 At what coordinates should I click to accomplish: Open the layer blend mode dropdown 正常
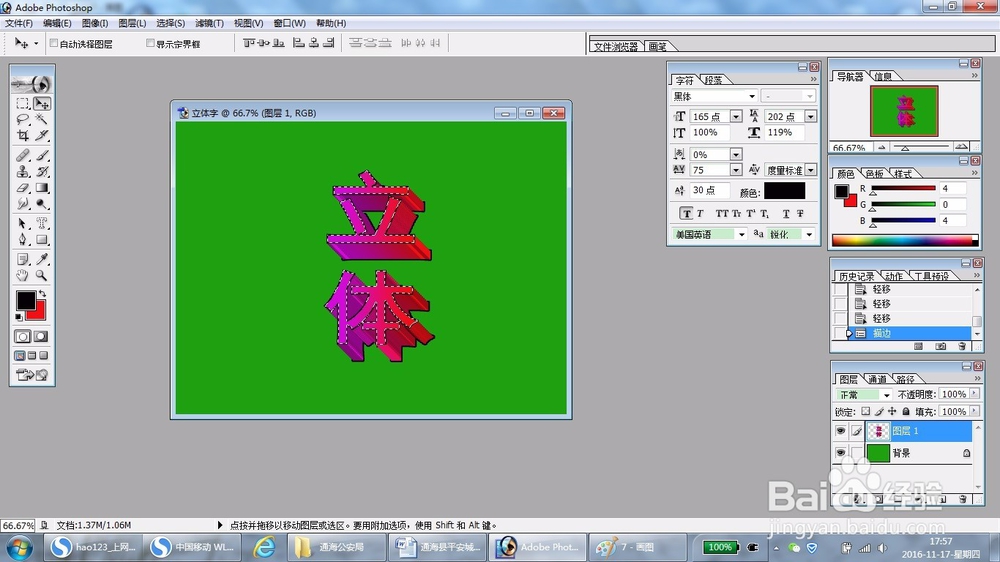886,395
